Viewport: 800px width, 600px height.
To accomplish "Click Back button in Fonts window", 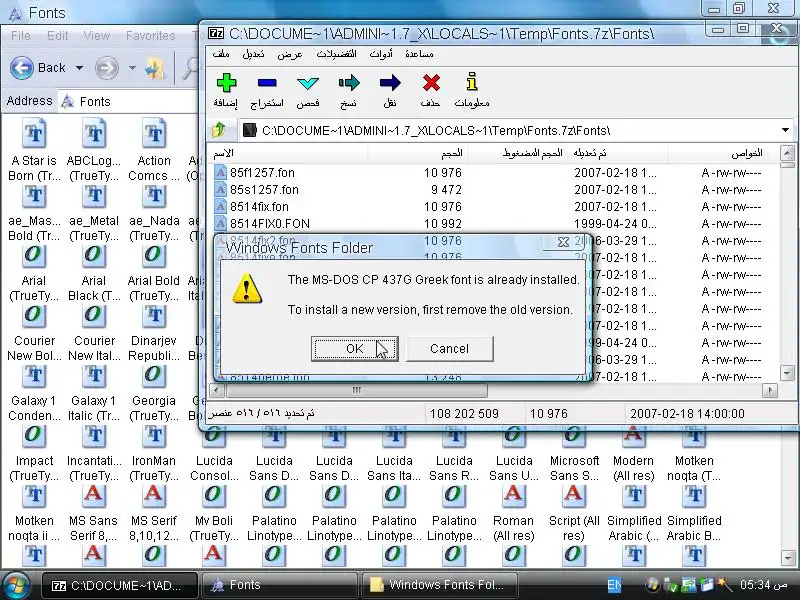I will [x=38, y=68].
